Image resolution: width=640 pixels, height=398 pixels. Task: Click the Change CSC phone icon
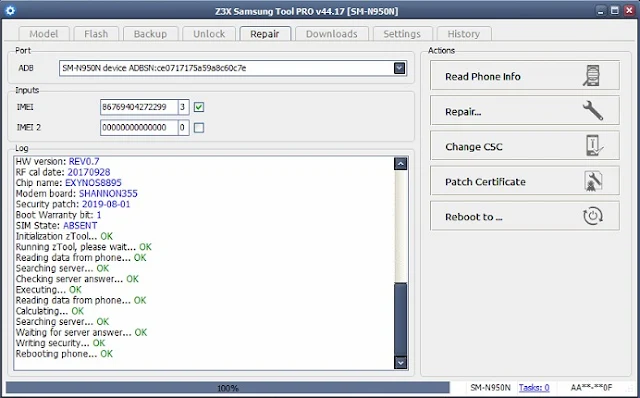(x=594, y=146)
